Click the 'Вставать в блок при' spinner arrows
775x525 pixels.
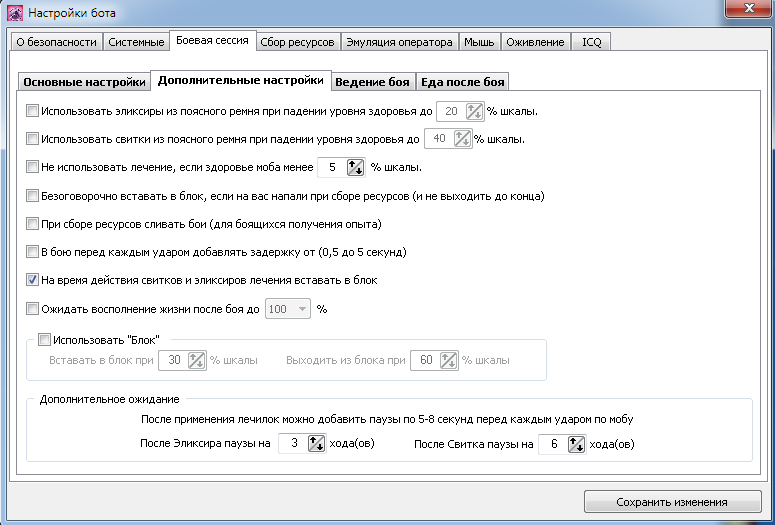pos(196,360)
